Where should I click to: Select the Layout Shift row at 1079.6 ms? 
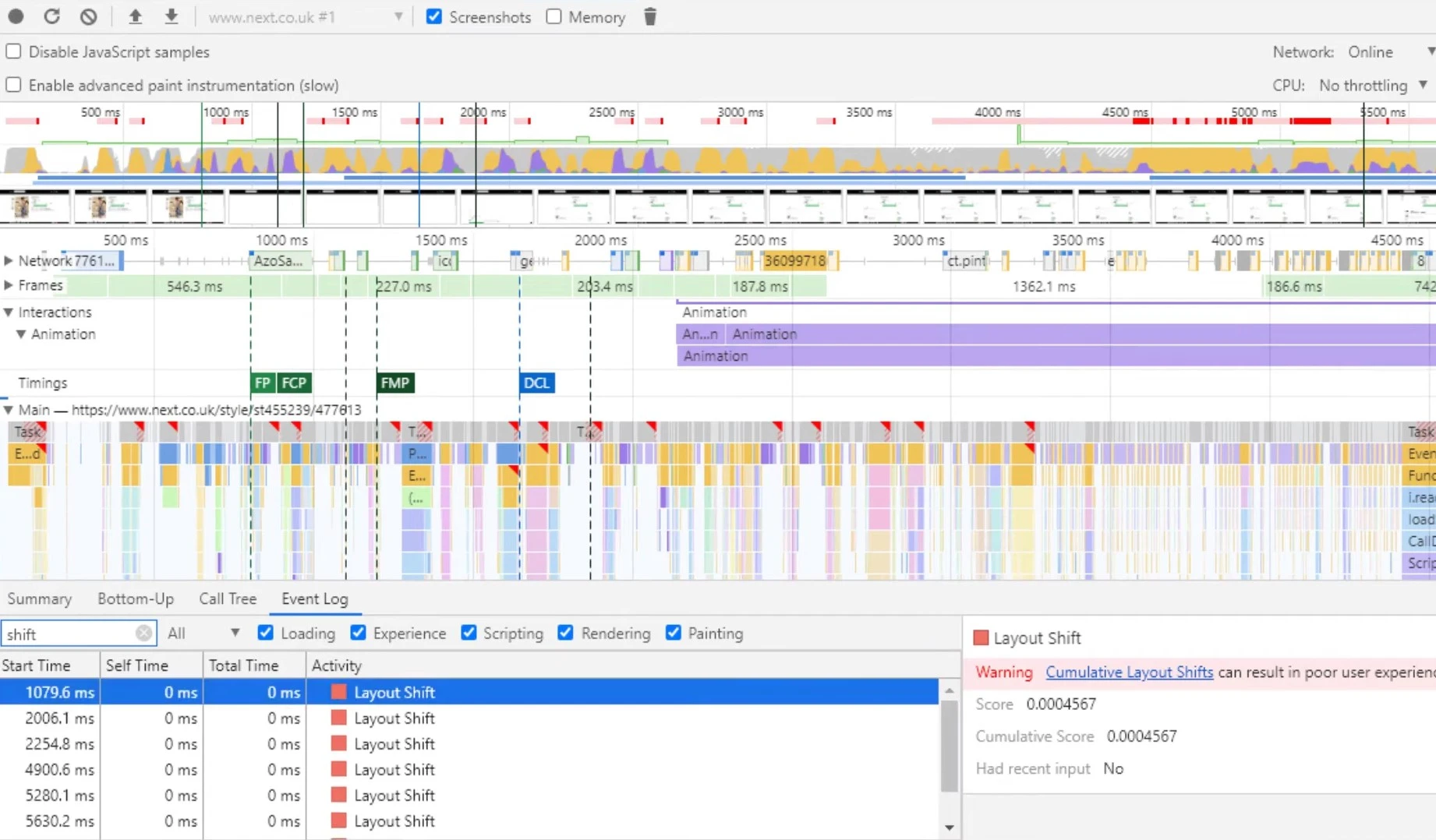pyautogui.click(x=469, y=692)
